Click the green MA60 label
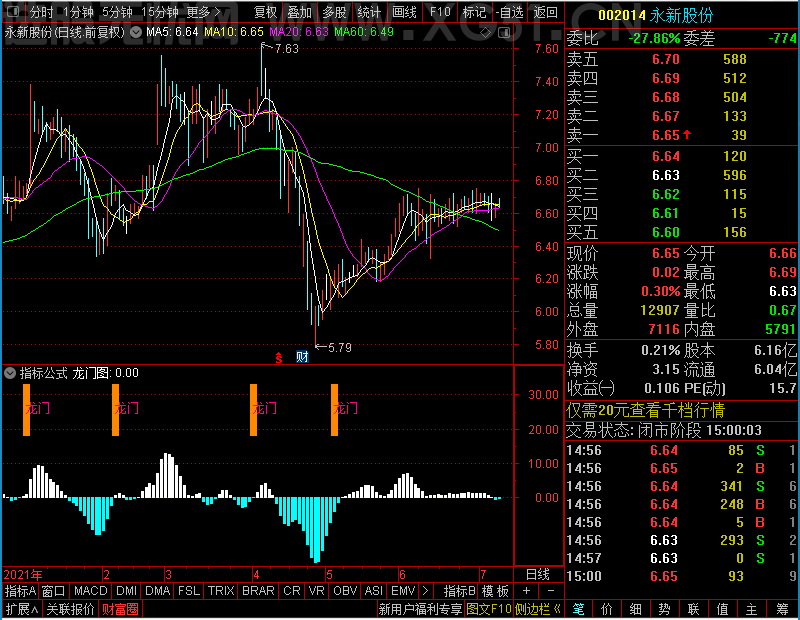 364,32
